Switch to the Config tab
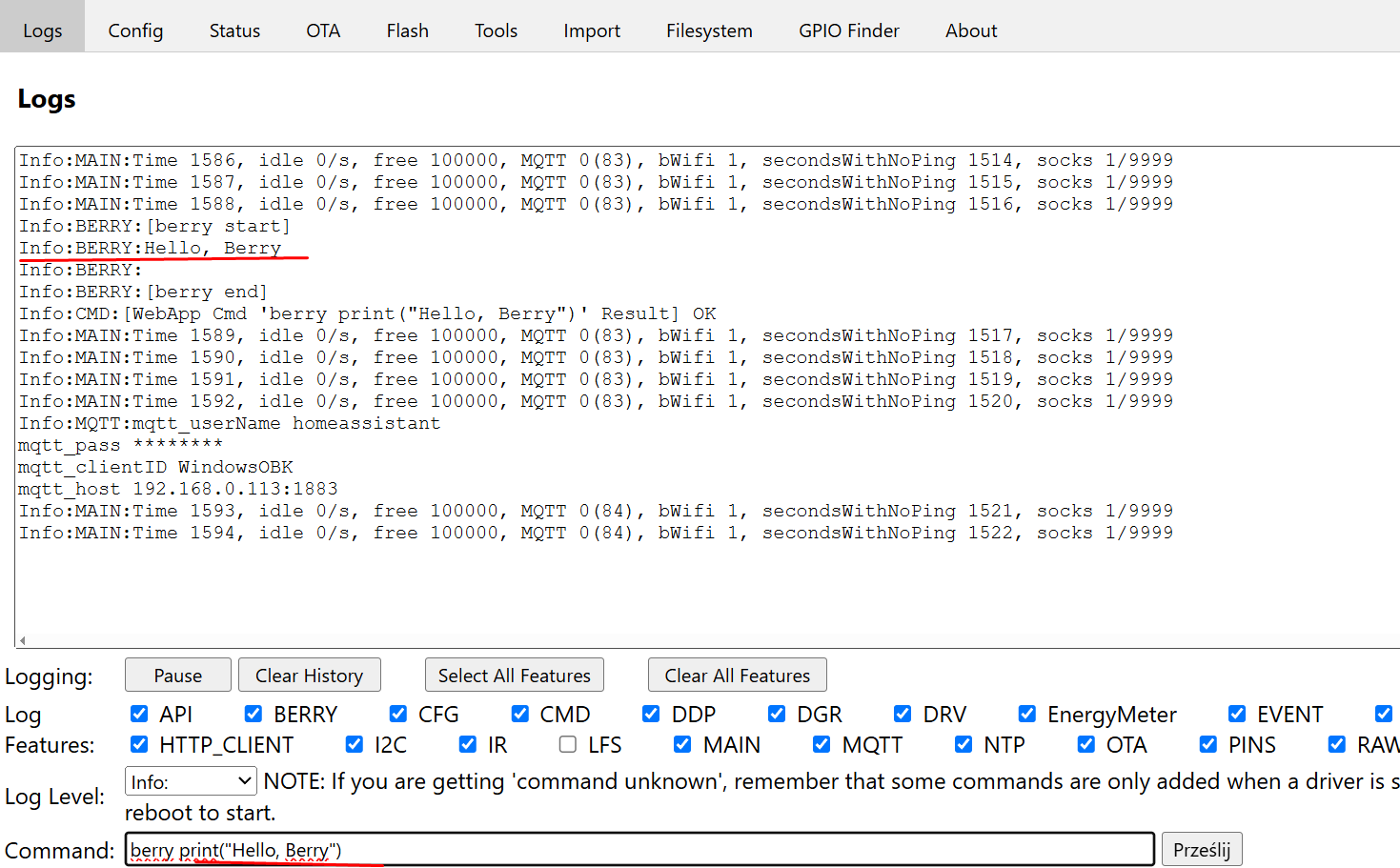 135,30
